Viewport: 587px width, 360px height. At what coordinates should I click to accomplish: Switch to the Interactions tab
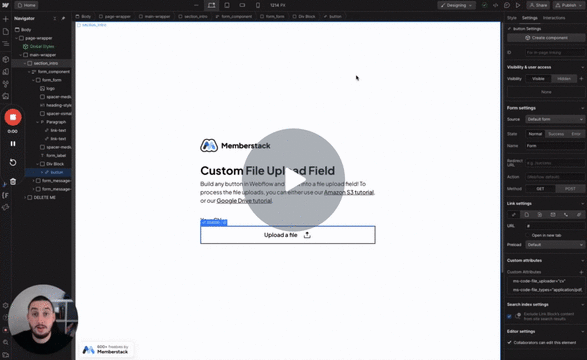tap(554, 18)
